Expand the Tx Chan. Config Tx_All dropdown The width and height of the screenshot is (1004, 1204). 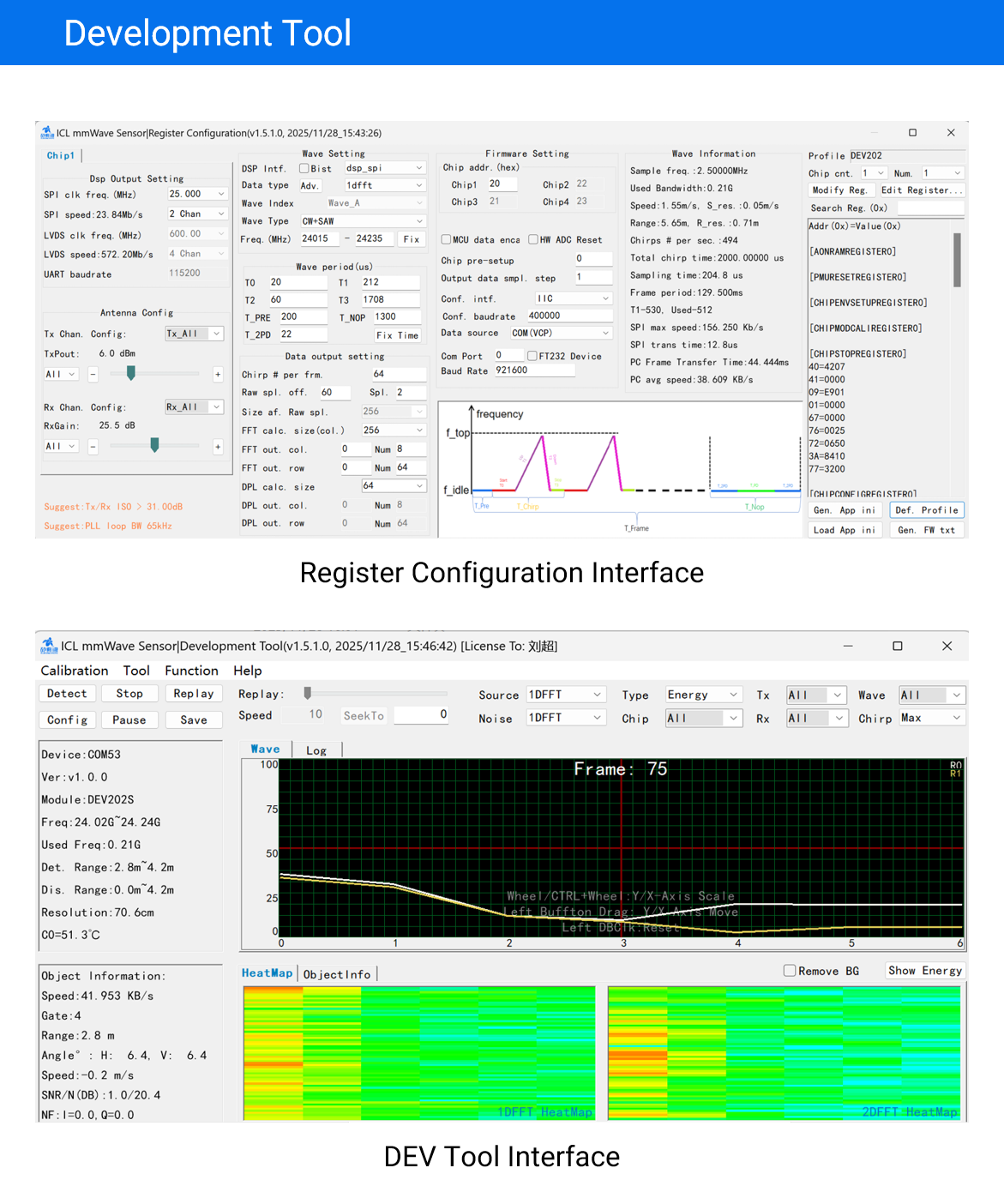[194, 334]
